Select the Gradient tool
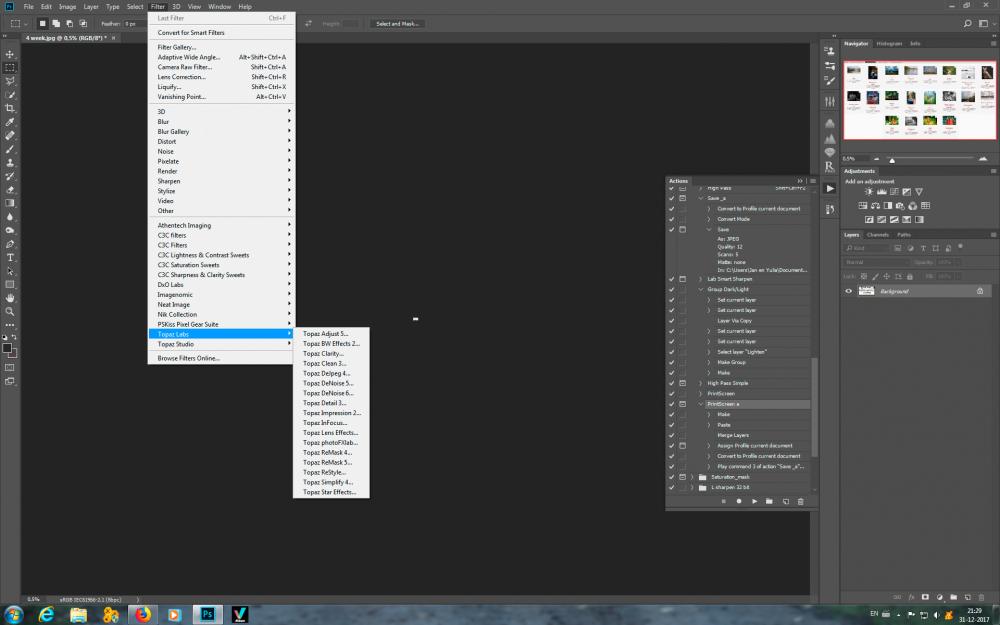Screen dimensions: 1000x625 coord(10,203)
